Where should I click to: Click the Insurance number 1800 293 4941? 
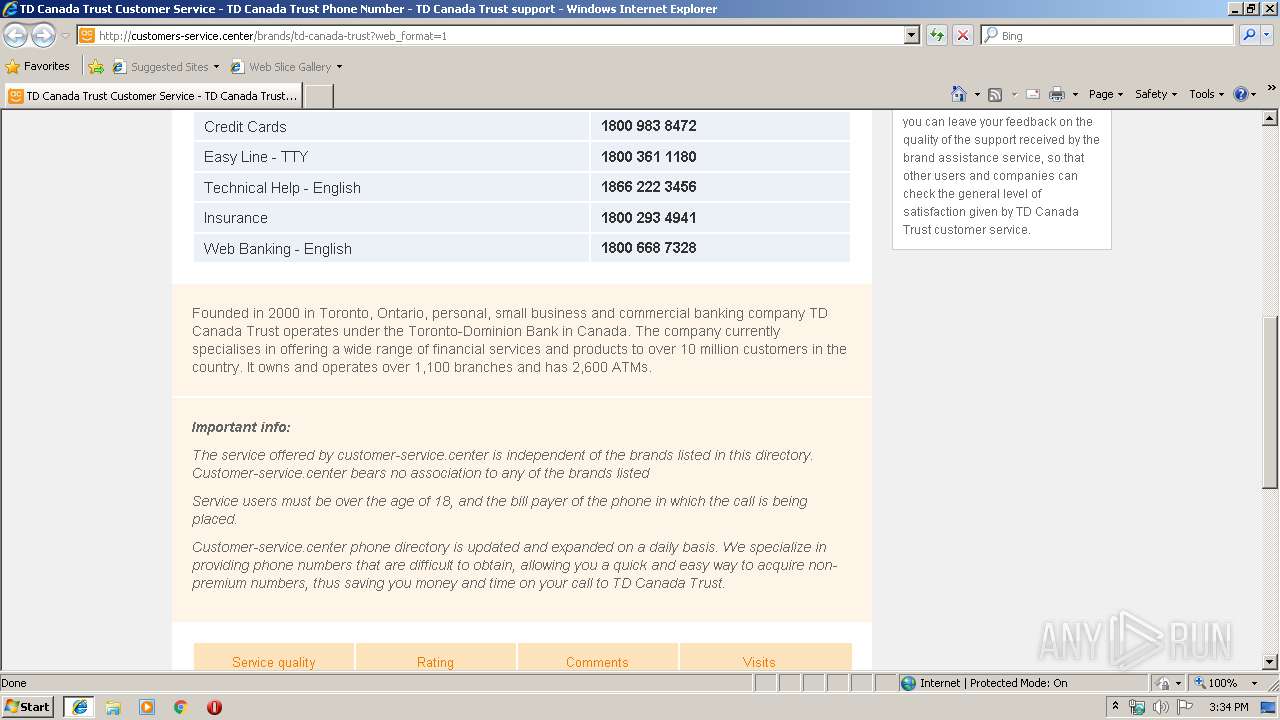[x=648, y=218]
